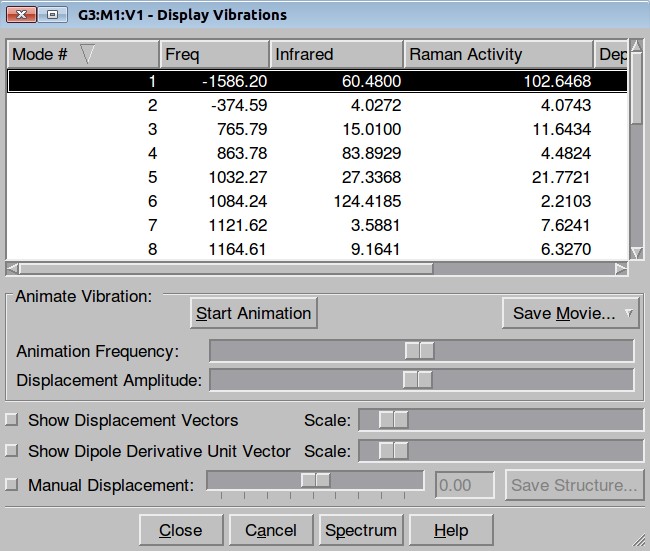
Task: Select mode 4 frequency 863.78
Action: (x=317, y=153)
